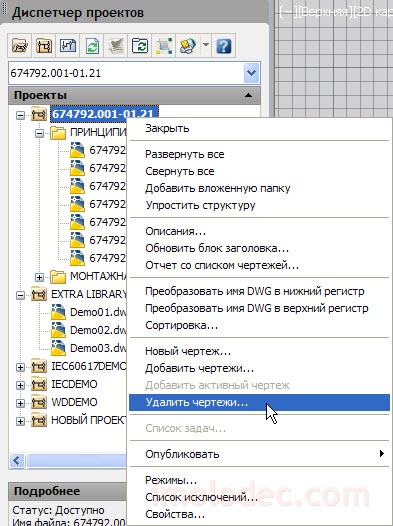This screenshot has height=526, width=393.
Task: Expand the IECDEMO project plus box
Action: pos(20,385)
